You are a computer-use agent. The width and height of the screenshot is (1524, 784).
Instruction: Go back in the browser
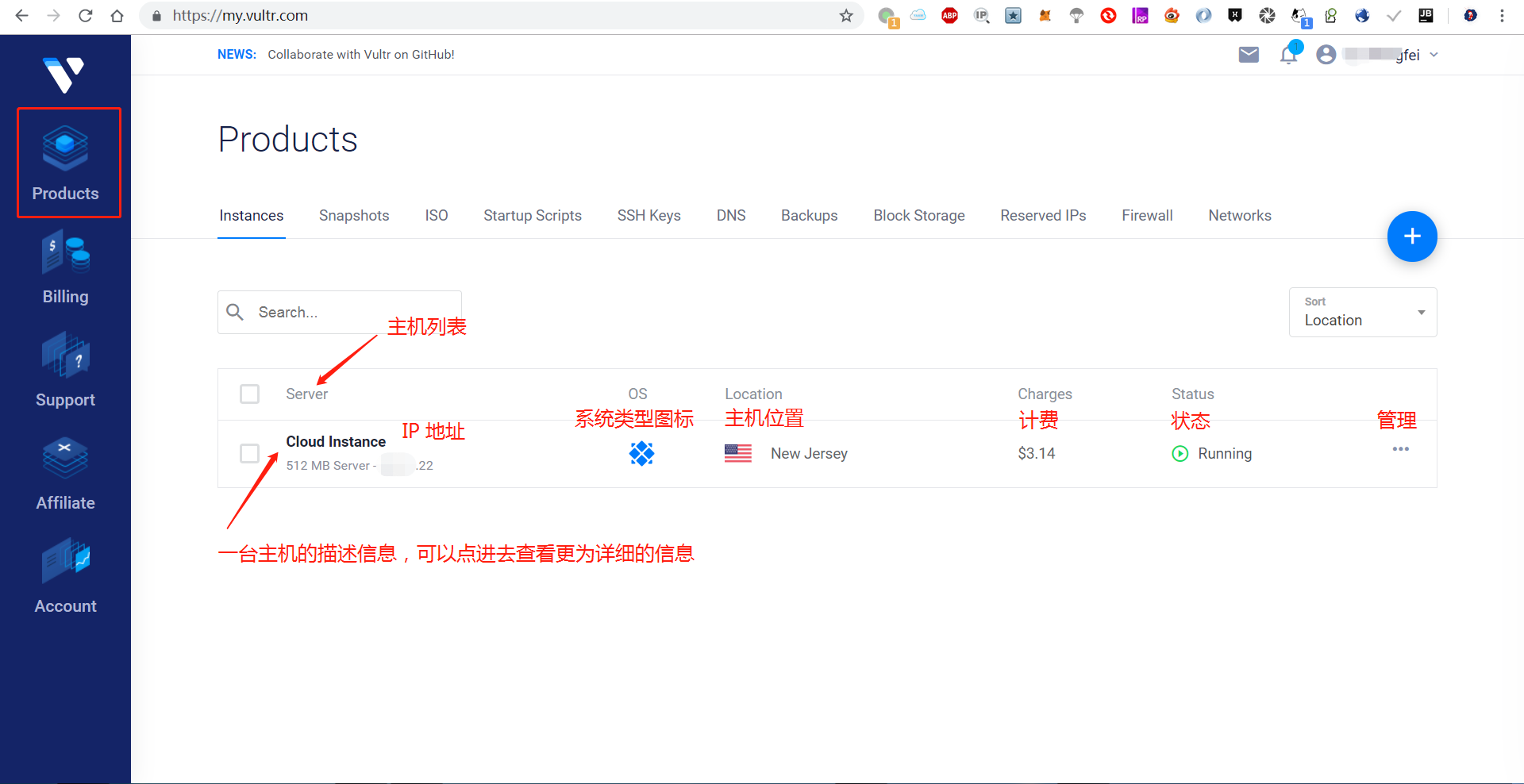tap(21, 16)
